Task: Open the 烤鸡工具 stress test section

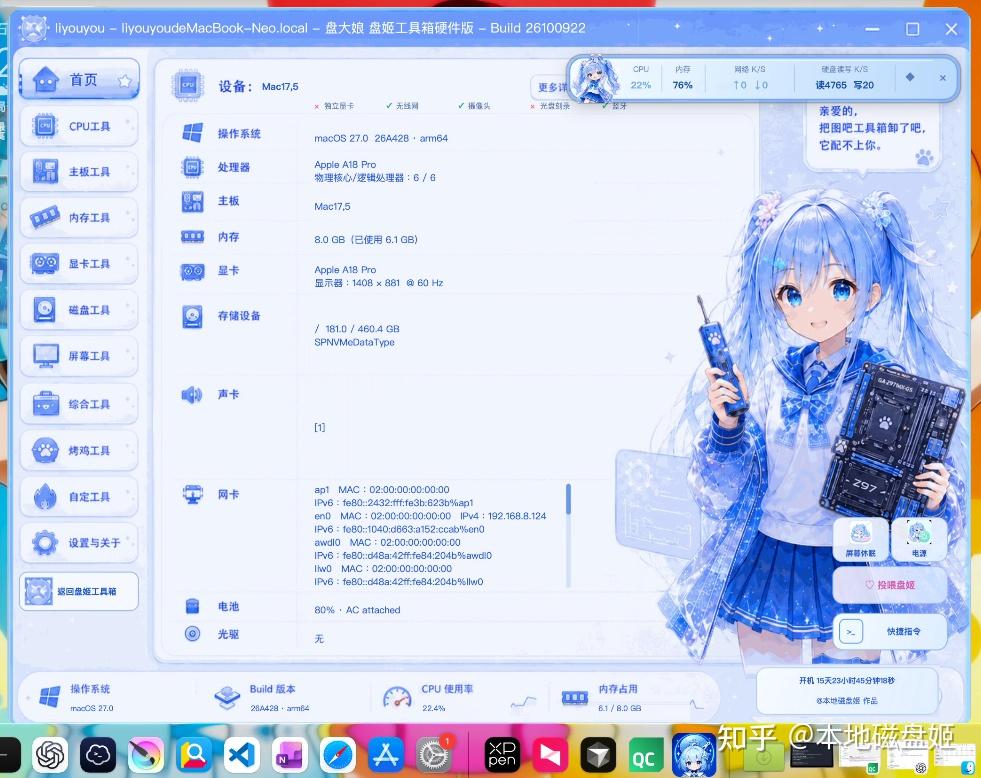Action: (x=79, y=450)
